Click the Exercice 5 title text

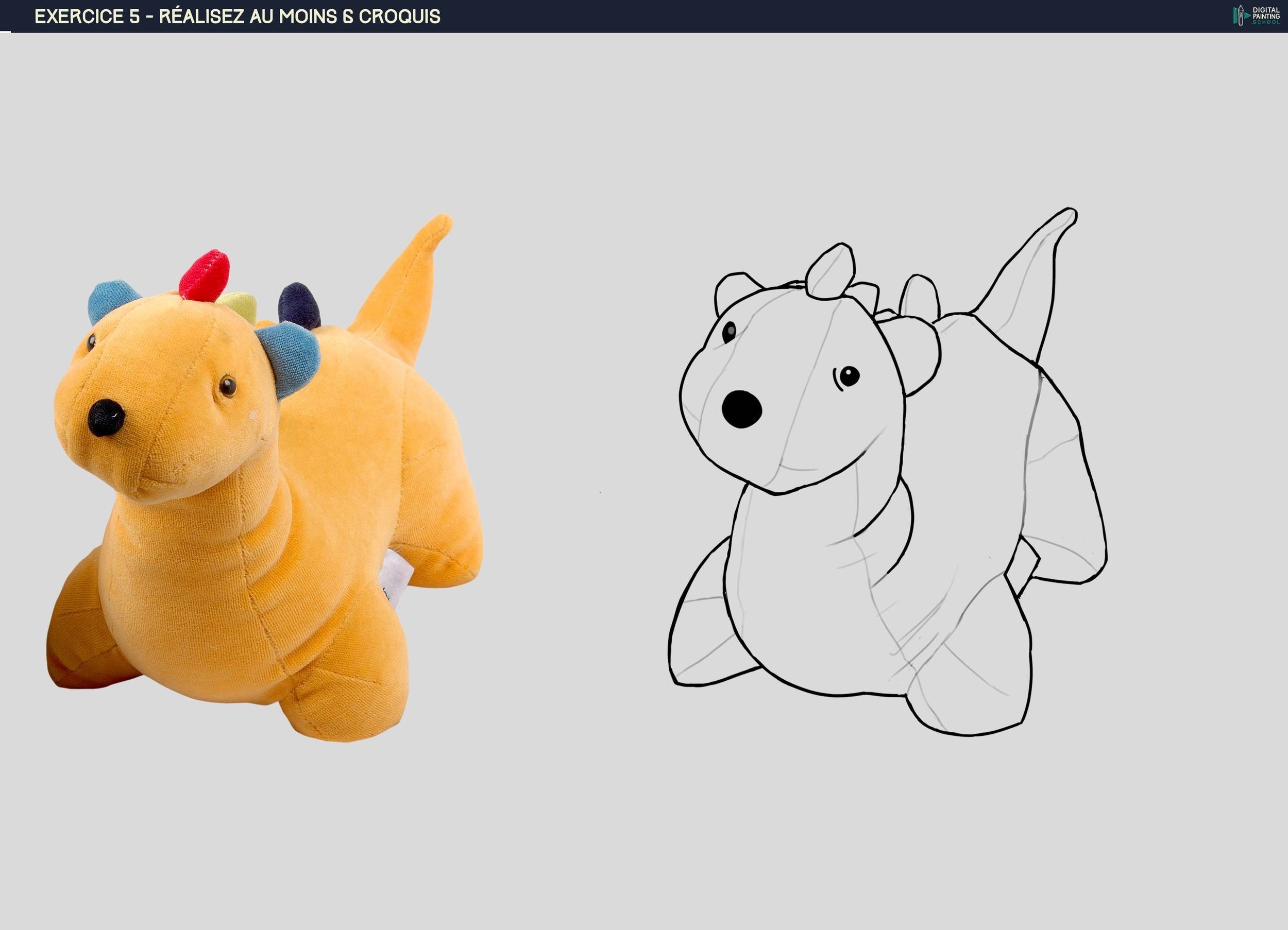point(238,16)
